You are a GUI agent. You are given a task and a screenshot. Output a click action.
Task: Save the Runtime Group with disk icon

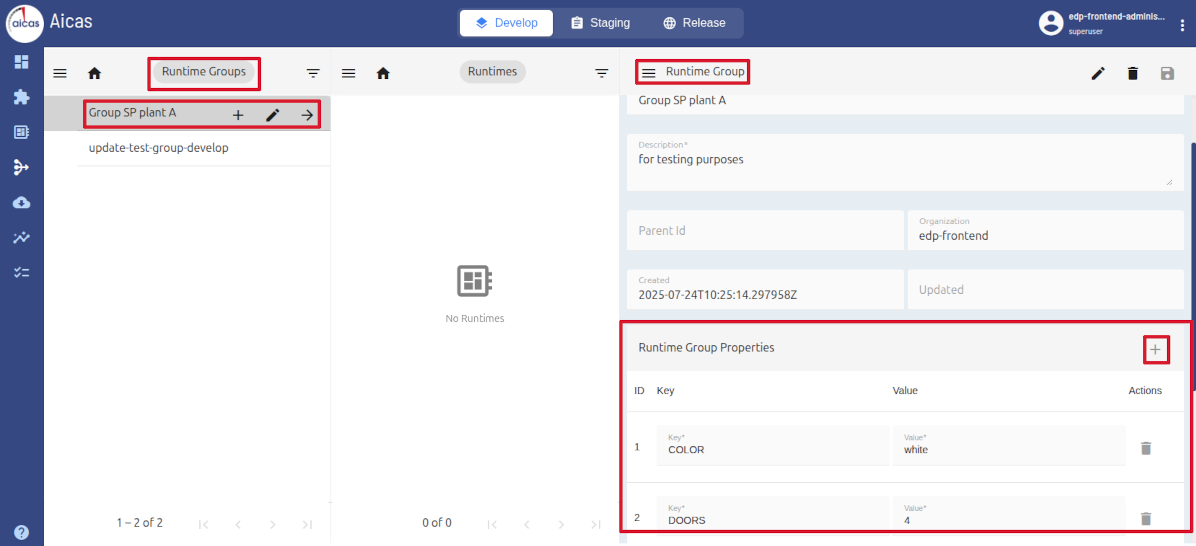point(1167,73)
